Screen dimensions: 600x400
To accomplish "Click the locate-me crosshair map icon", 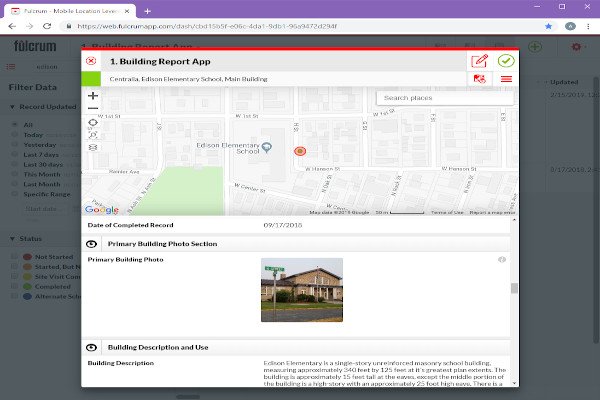I will (x=93, y=123).
